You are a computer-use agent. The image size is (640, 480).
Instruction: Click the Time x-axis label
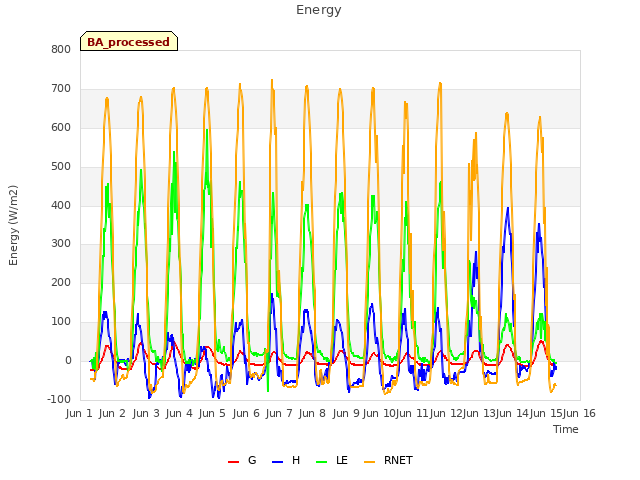click(566, 429)
